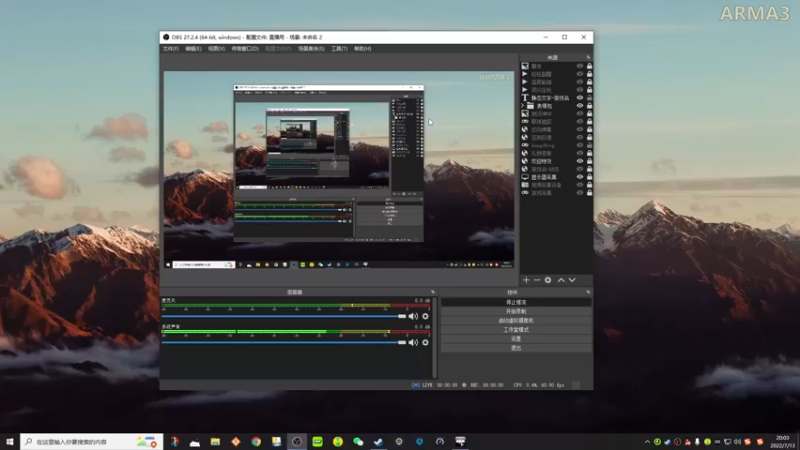Toggle visibility eye of 欢迎特效 source
The image size is (800, 450).
(x=580, y=161)
